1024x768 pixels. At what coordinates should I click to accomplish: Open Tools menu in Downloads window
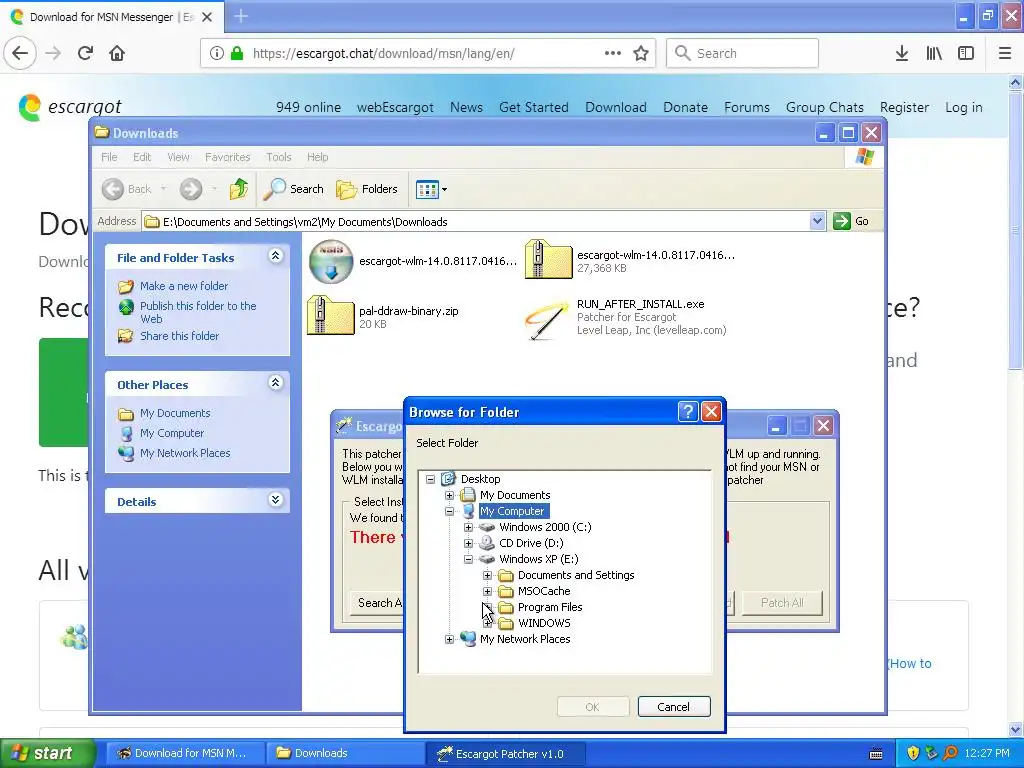click(278, 157)
